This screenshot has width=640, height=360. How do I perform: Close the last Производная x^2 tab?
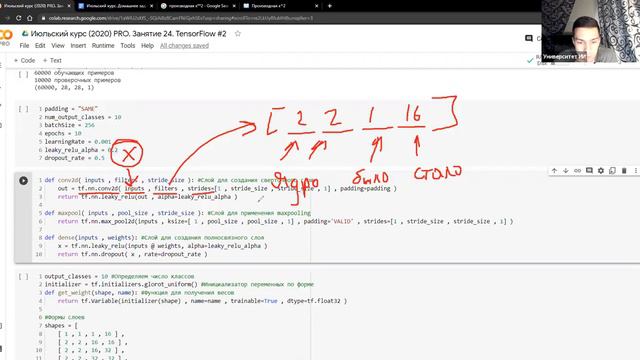pyautogui.click(x=316, y=6)
